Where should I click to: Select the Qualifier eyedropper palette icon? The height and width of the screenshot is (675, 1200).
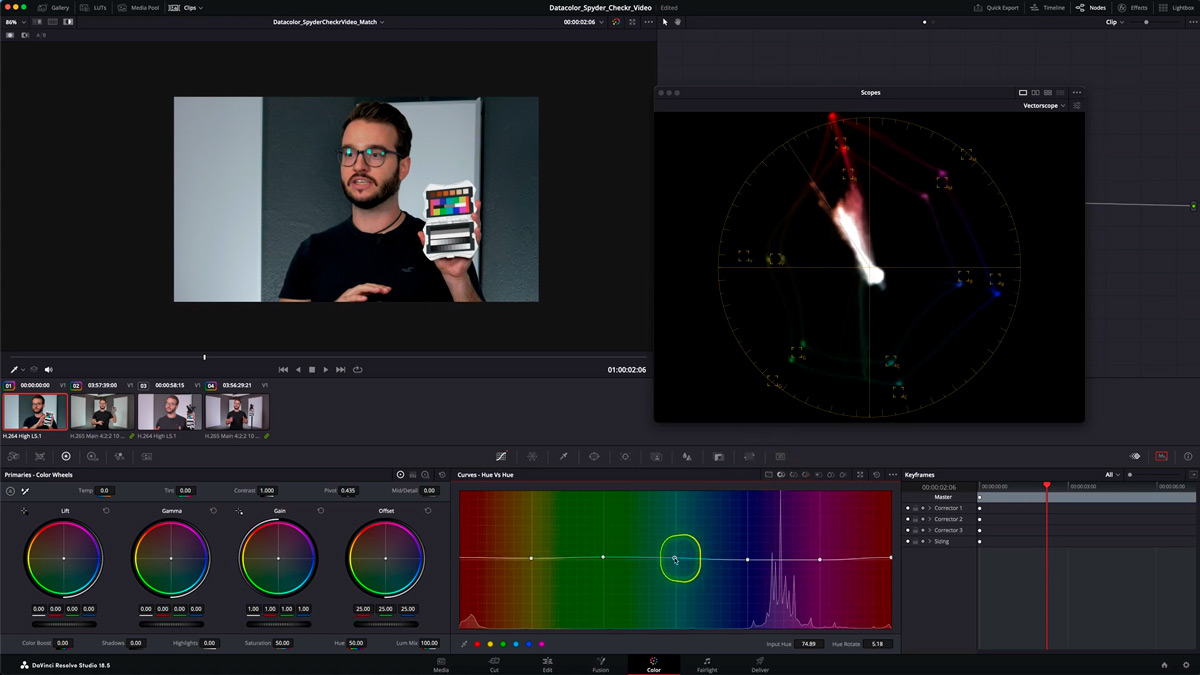(x=563, y=456)
